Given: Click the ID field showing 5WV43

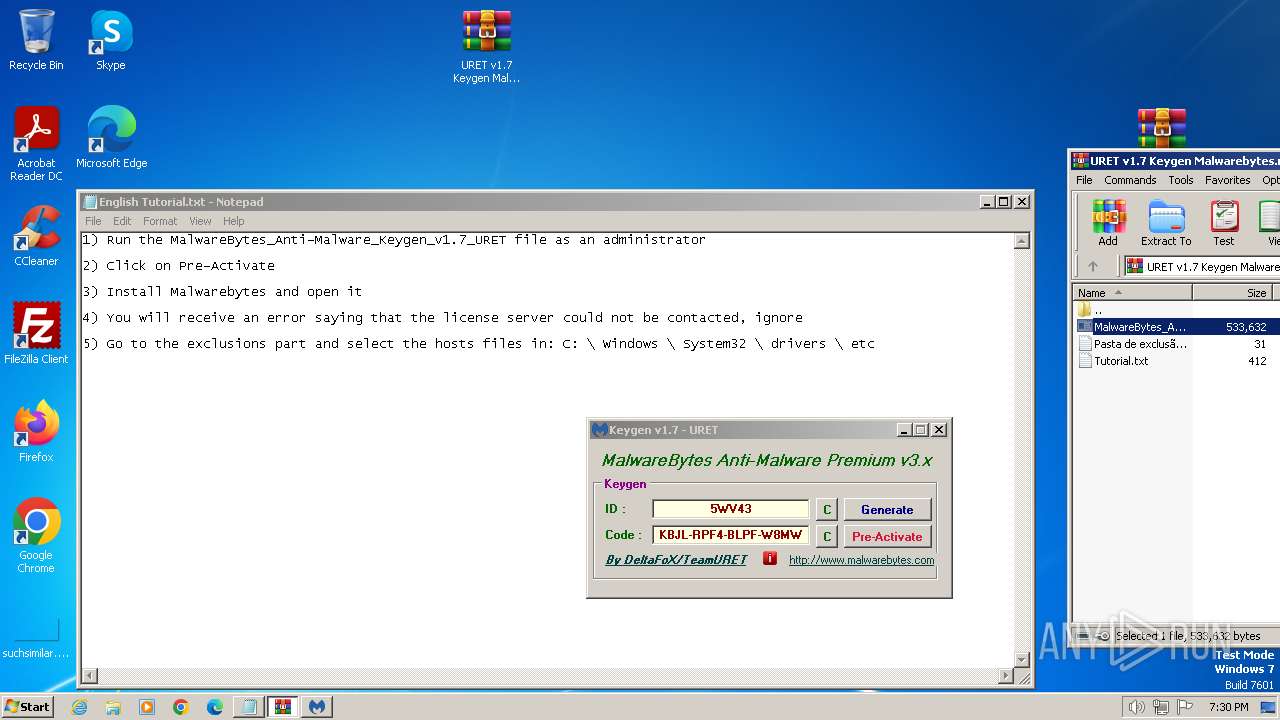Looking at the screenshot, I should point(730,509).
